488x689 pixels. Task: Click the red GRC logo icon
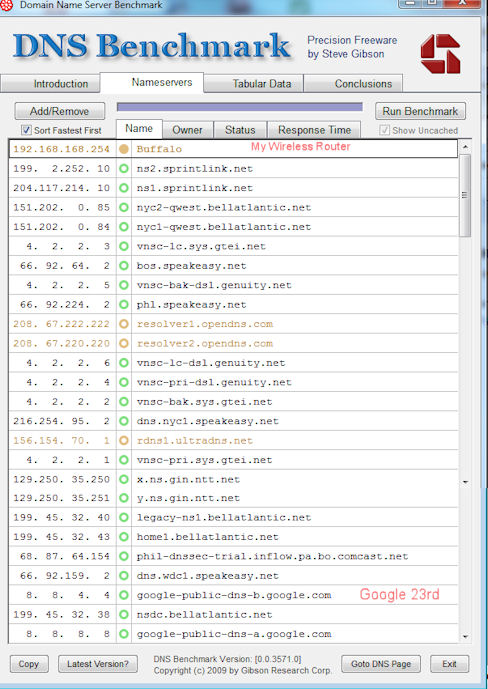pyautogui.click(x=441, y=54)
